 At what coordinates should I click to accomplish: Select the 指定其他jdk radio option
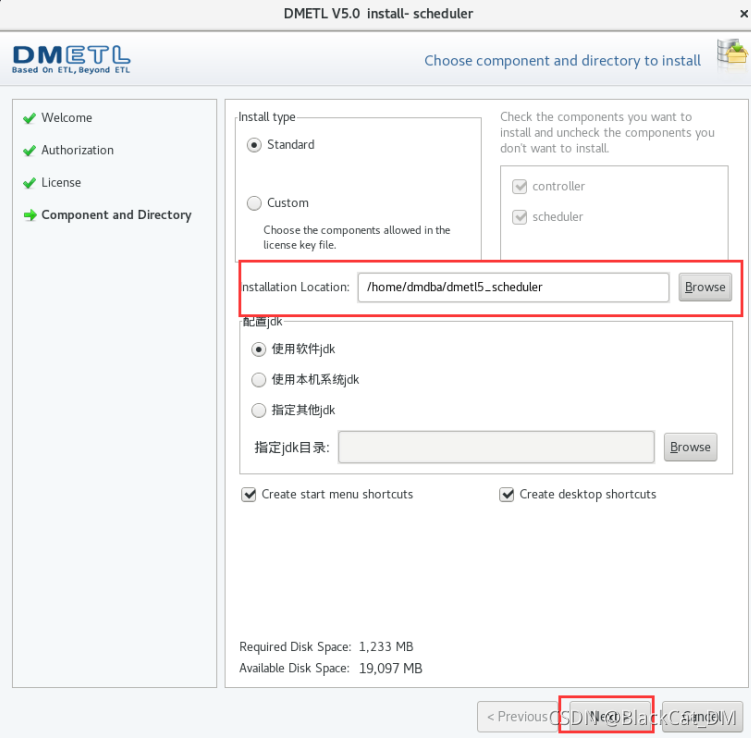click(259, 410)
